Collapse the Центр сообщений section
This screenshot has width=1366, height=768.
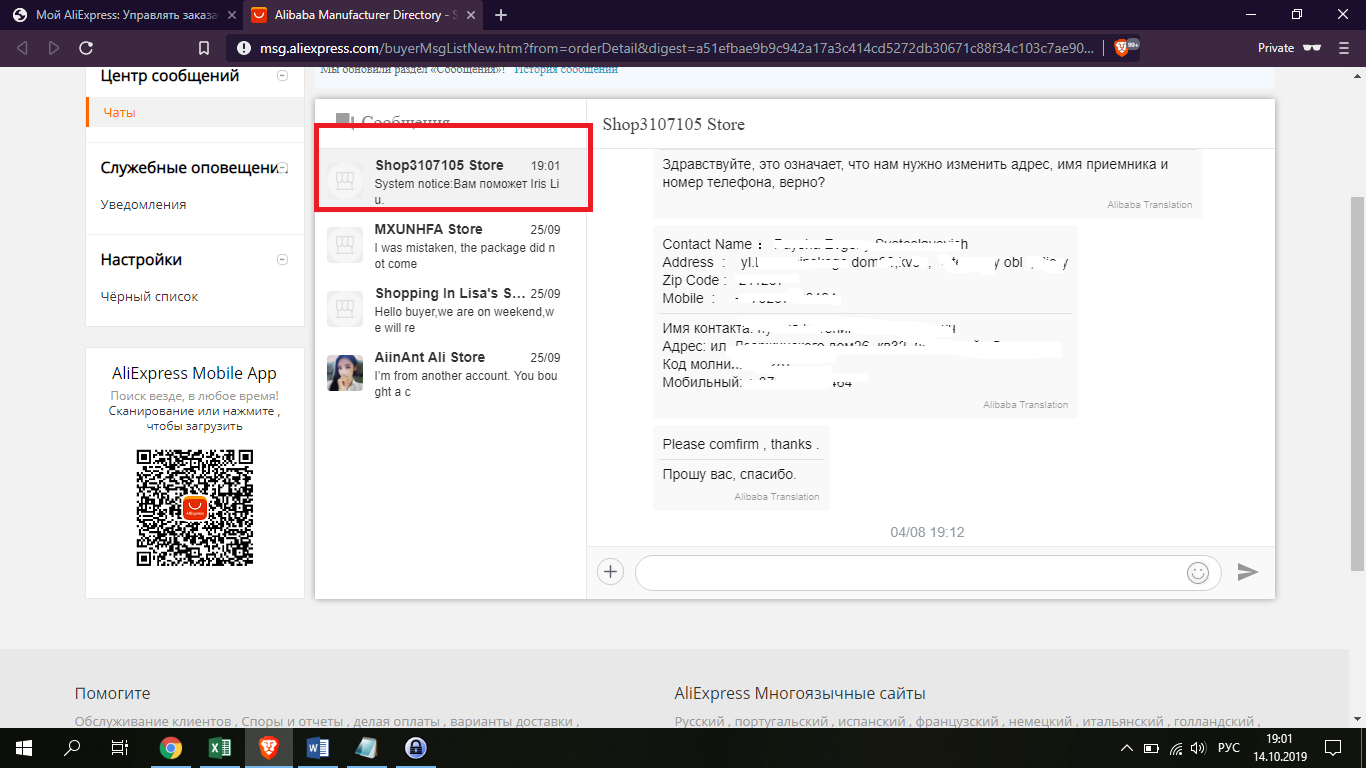click(x=282, y=76)
